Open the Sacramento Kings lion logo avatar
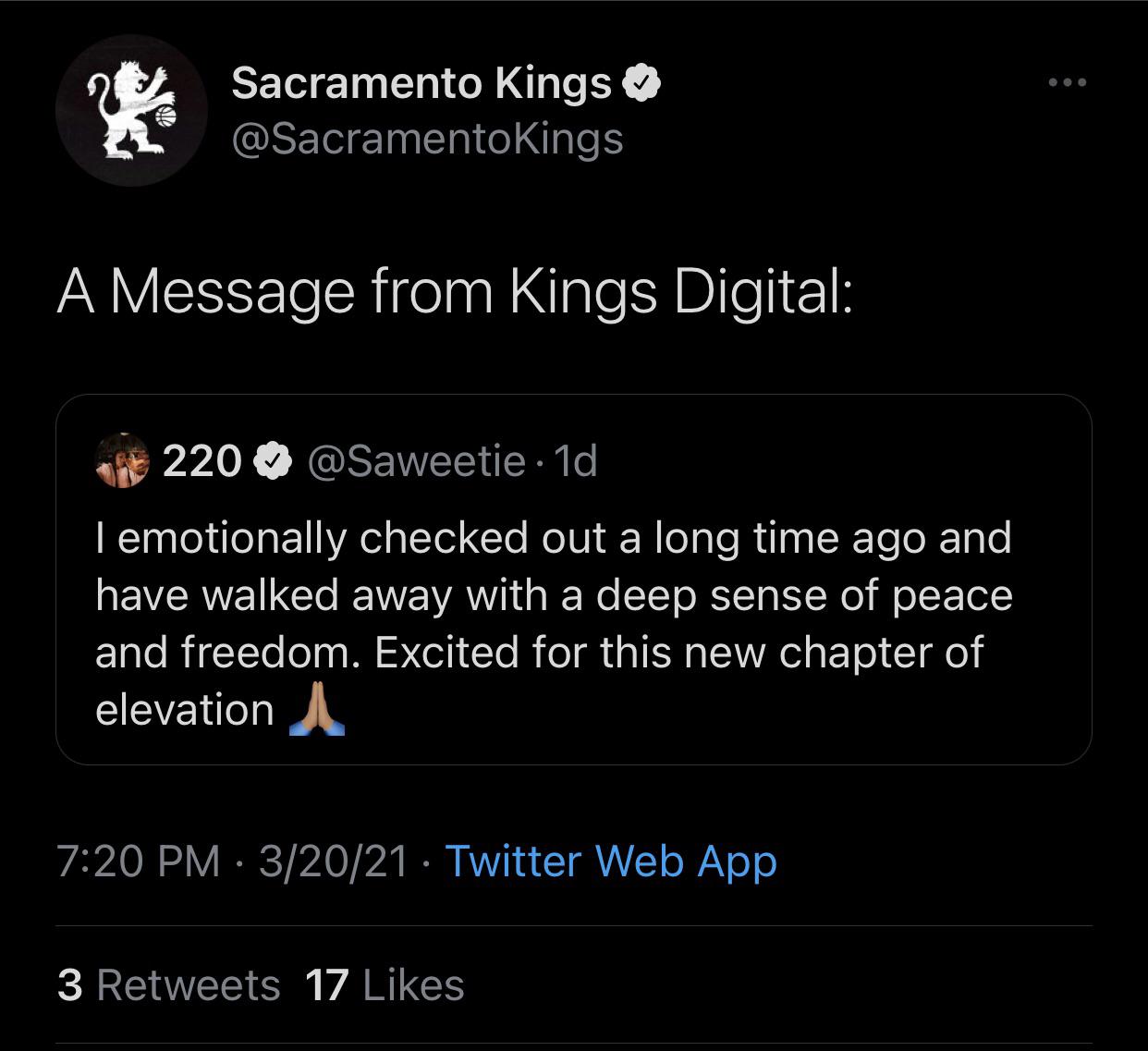The height and width of the screenshot is (1051, 1148). (131, 111)
